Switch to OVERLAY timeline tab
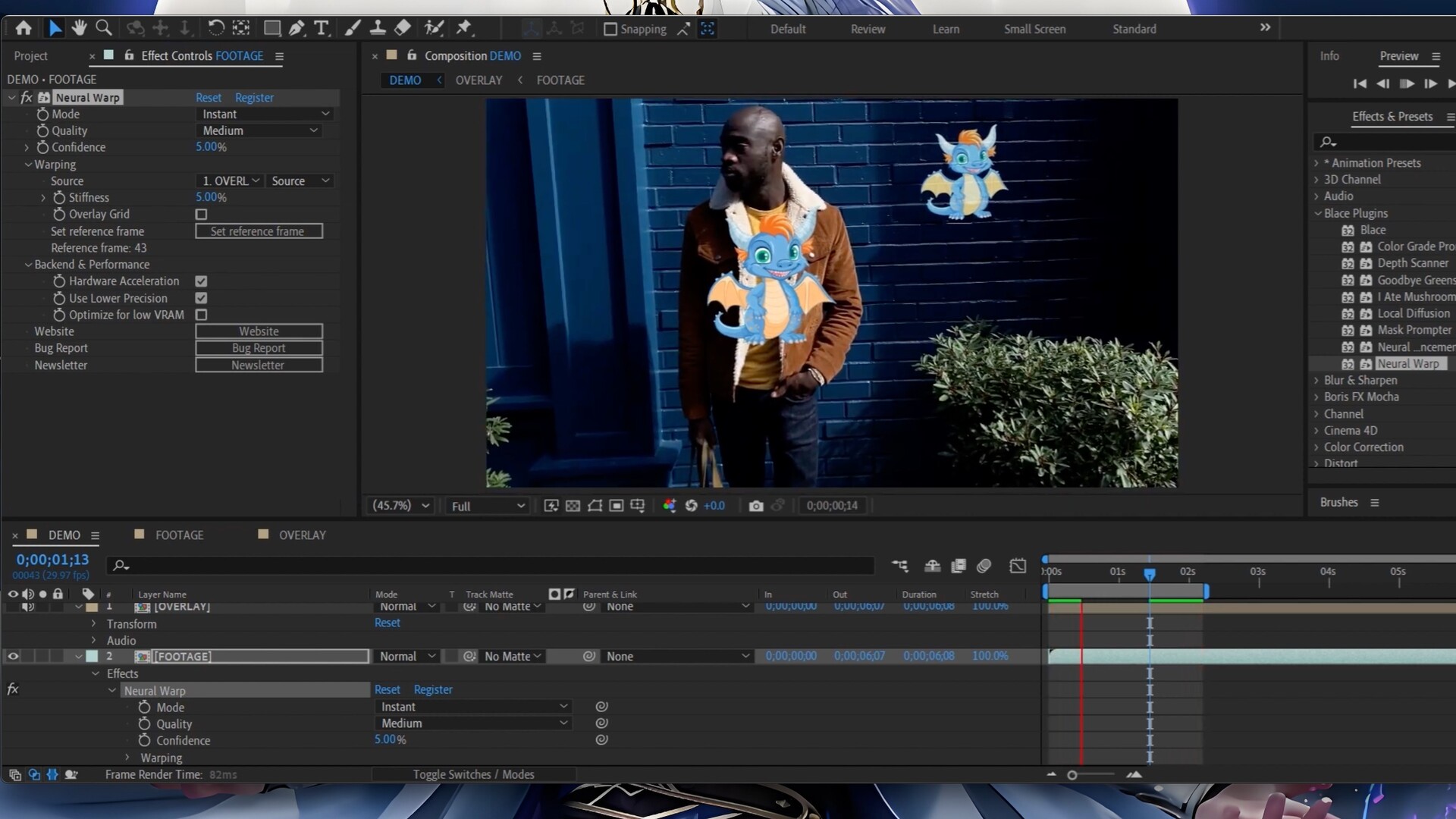Image resolution: width=1456 pixels, height=819 pixels. (x=302, y=535)
